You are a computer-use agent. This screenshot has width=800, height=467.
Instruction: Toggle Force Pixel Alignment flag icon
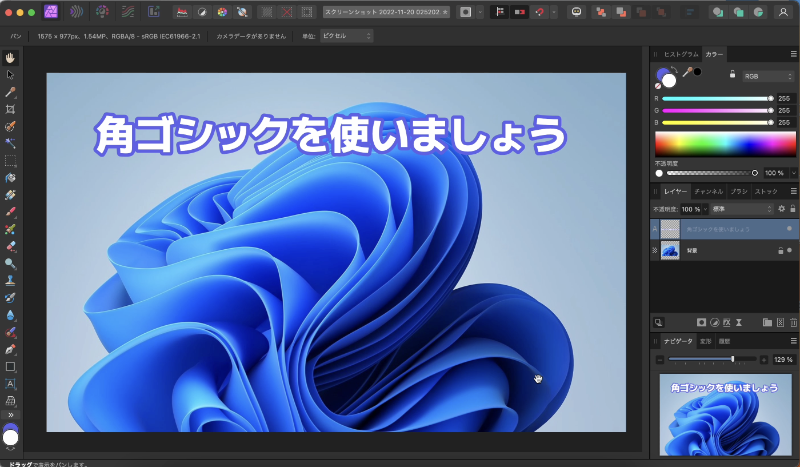point(499,12)
